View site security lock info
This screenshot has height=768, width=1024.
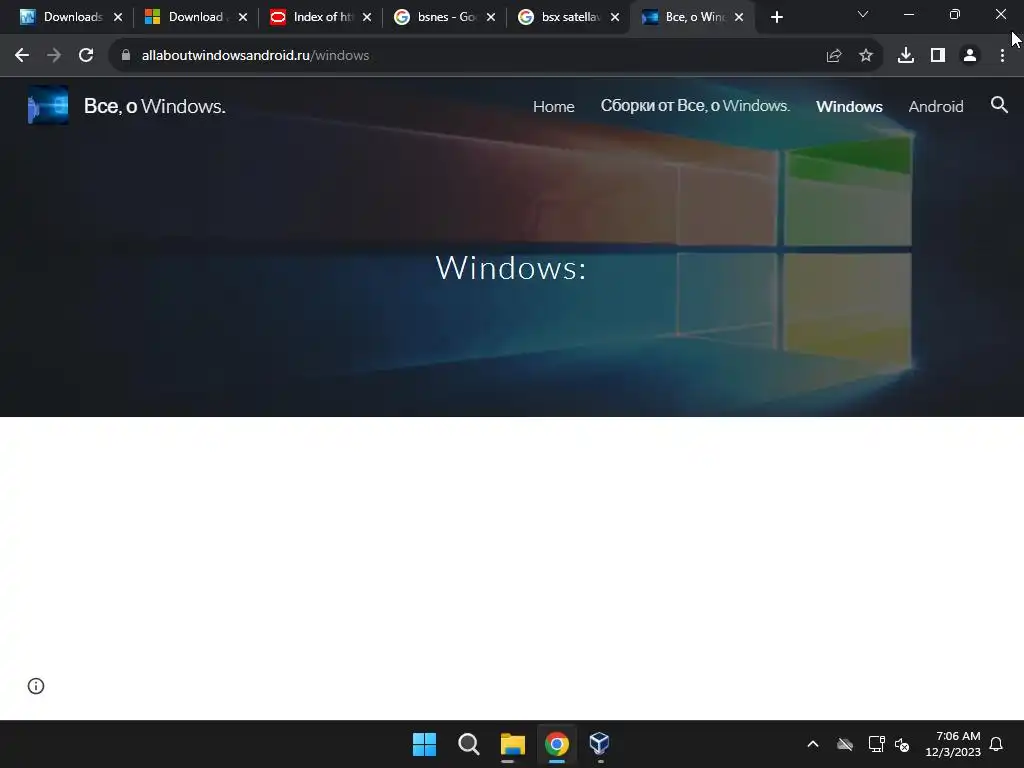point(125,56)
